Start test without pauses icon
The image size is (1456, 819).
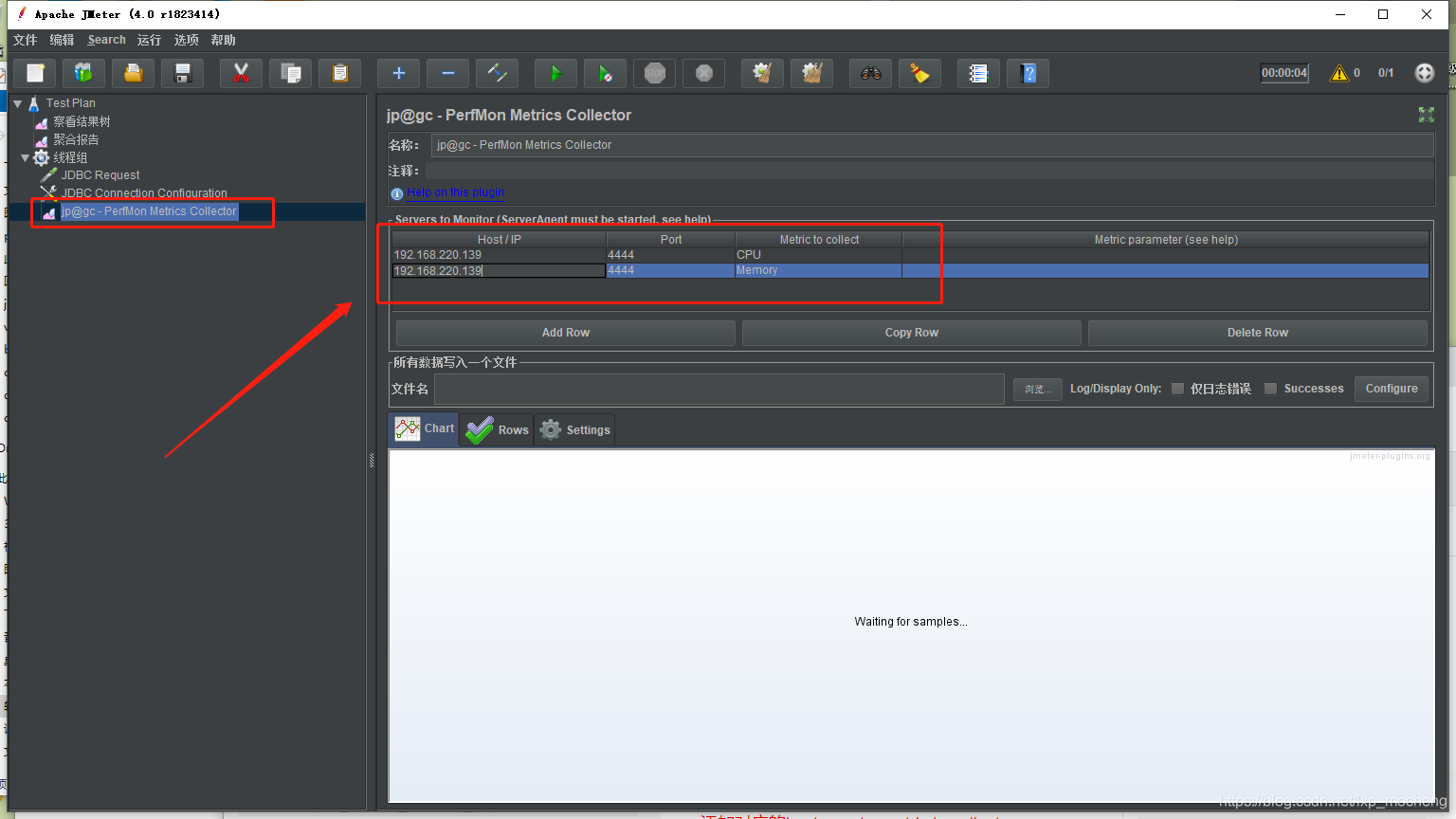(x=605, y=73)
